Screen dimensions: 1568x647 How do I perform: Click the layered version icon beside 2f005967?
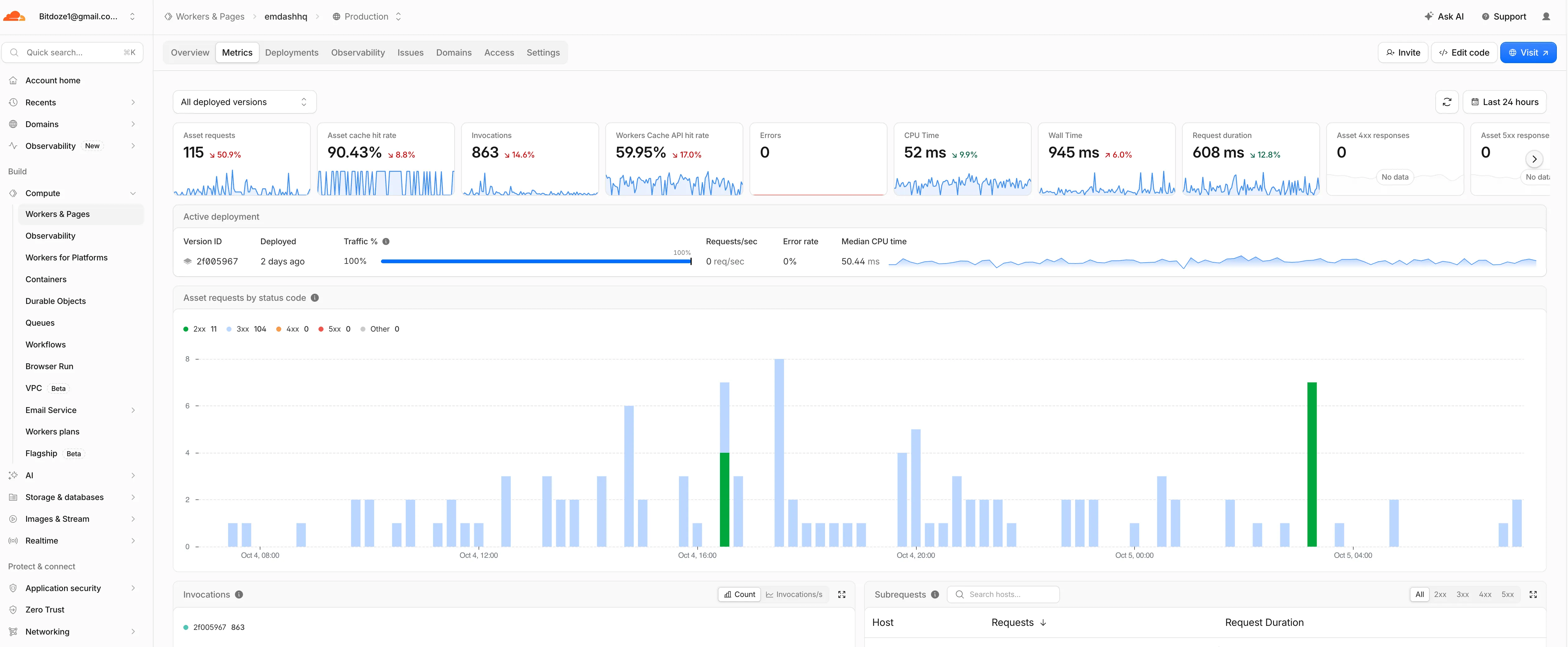pyautogui.click(x=187, y=261)
